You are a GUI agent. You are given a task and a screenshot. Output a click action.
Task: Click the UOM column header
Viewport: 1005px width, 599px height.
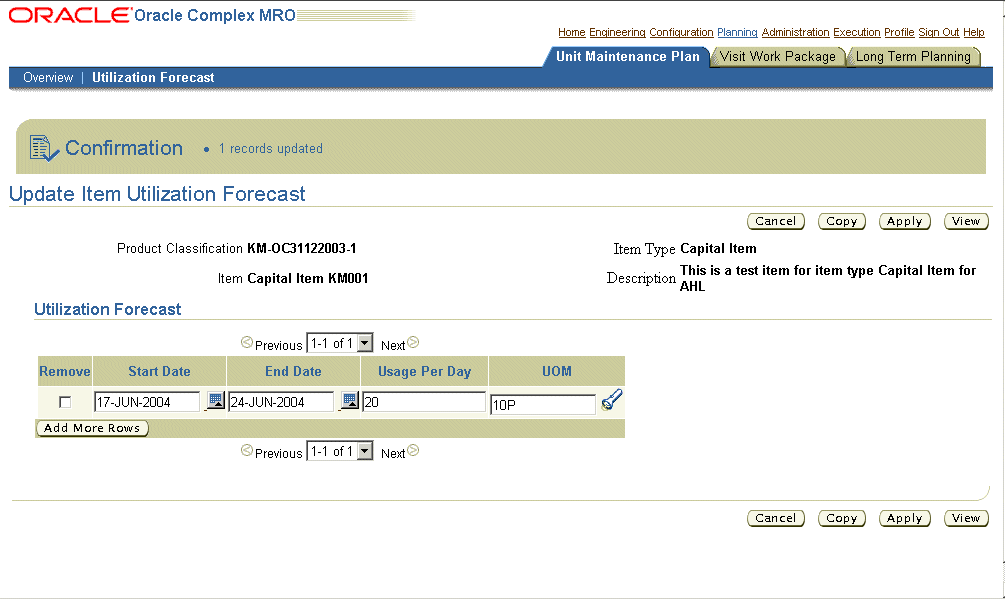556,372
